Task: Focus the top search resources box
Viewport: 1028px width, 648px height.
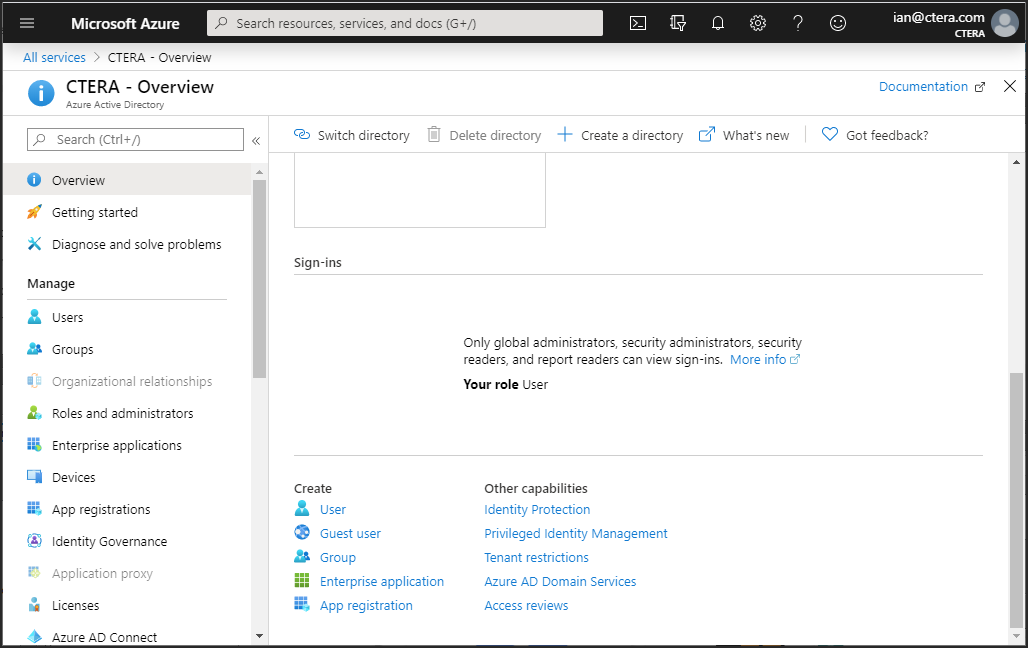Action: click(405, 23)
